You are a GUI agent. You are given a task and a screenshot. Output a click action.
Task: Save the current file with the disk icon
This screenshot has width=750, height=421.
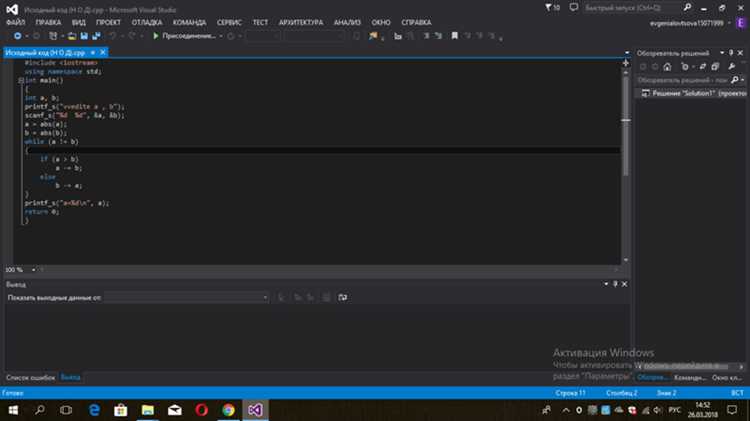[84, 36]
